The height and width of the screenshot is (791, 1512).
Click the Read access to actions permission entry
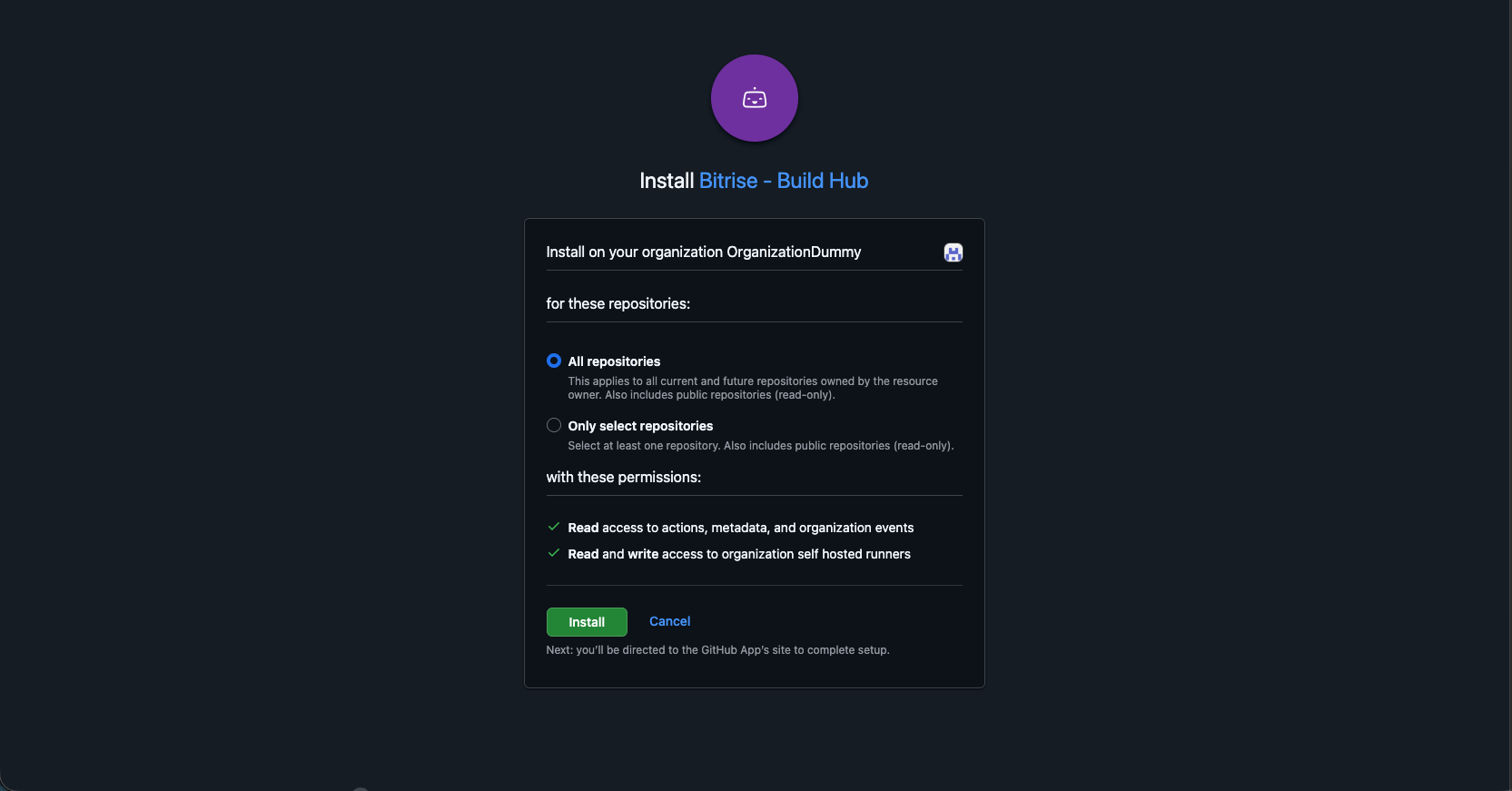741,527
